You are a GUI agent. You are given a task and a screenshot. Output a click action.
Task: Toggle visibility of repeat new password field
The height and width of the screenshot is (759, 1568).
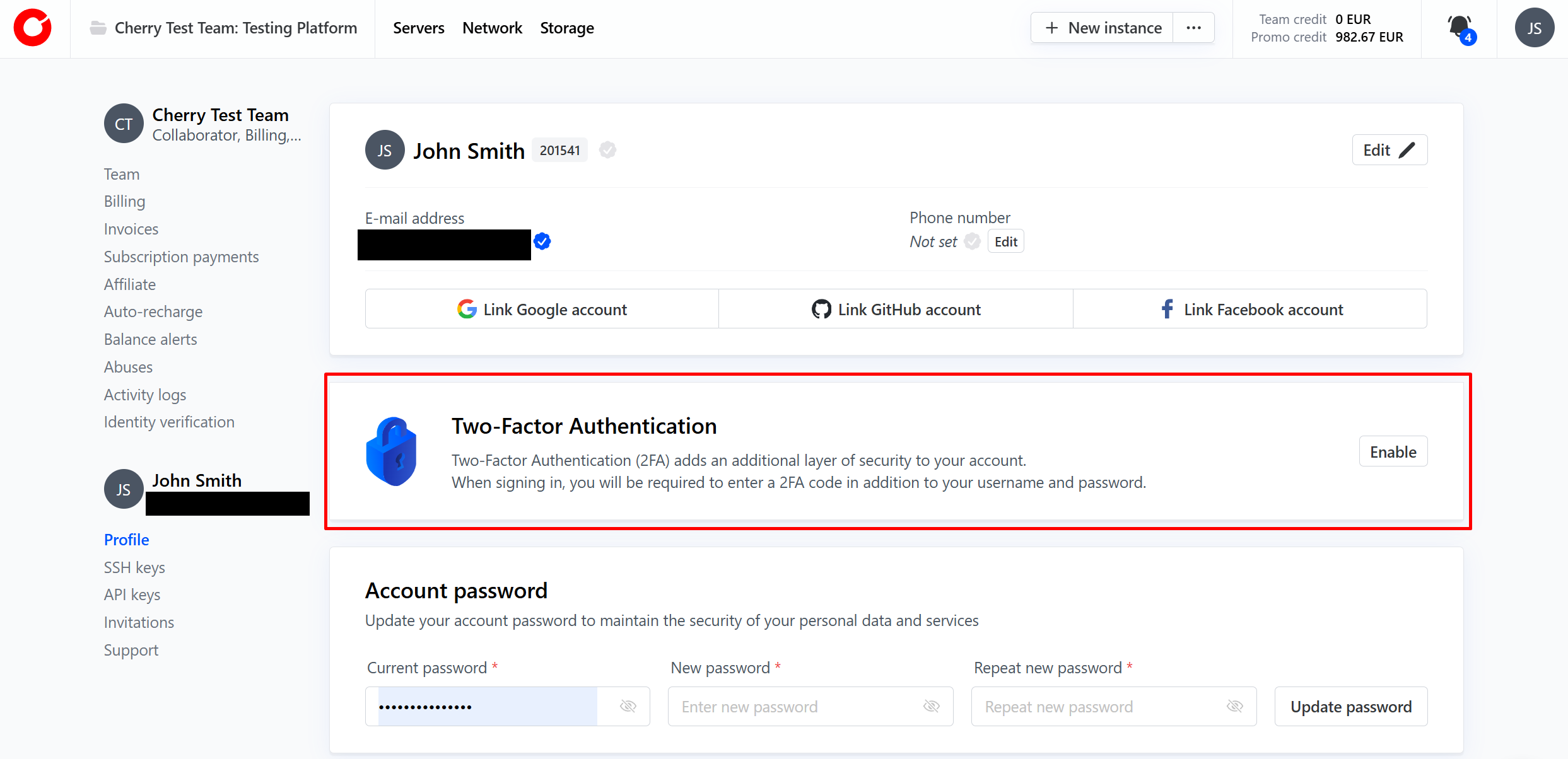tap(1234, 706)
